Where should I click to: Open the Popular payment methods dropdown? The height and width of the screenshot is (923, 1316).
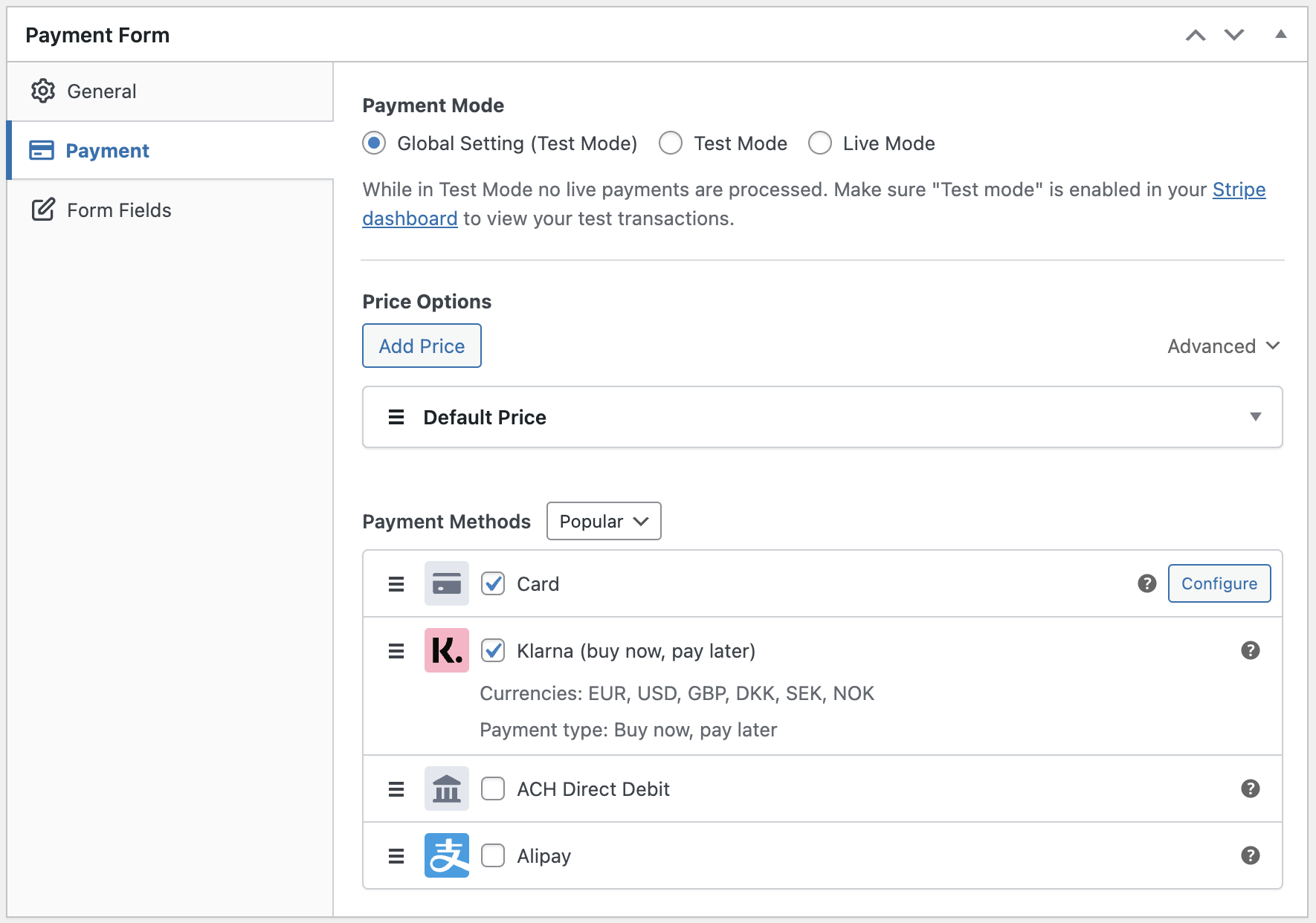point(603,521)
